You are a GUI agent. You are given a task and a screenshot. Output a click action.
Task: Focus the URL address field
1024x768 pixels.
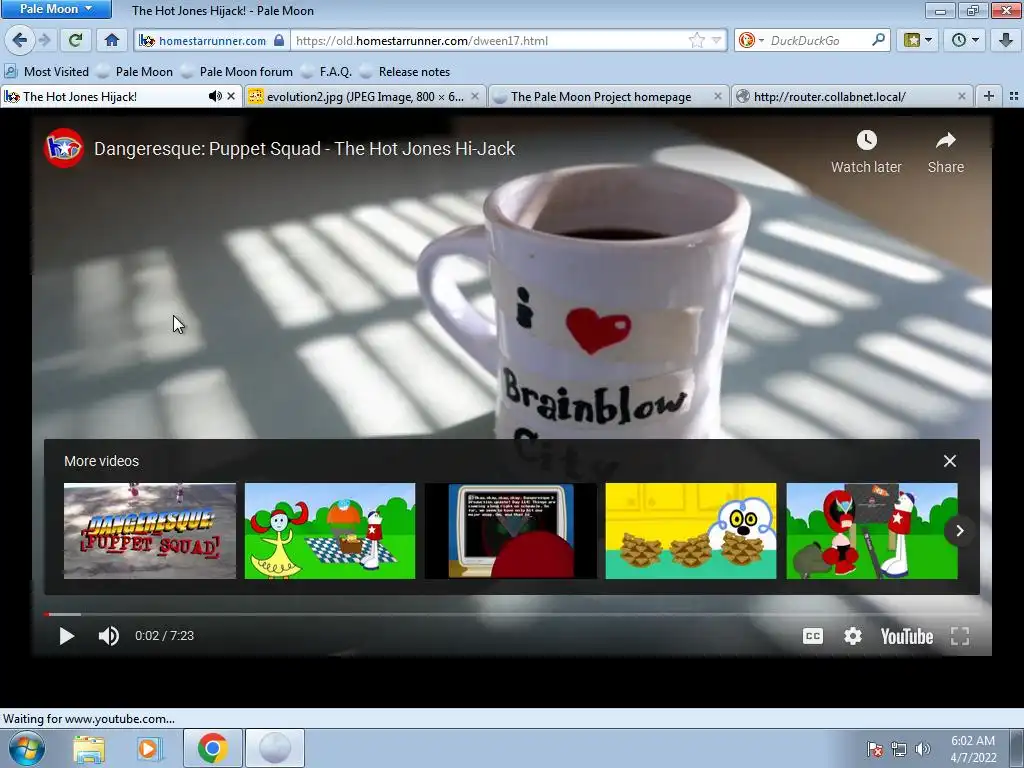[x=490, y=40]
